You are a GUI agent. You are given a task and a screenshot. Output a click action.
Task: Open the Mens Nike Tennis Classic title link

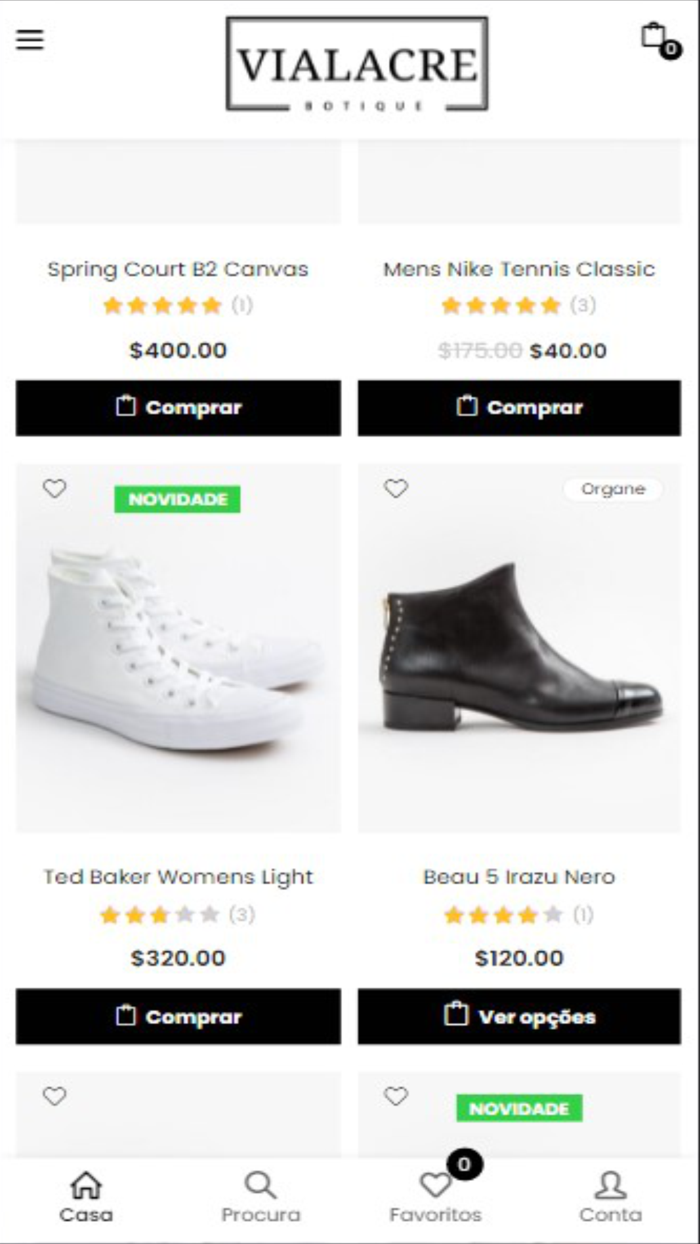coord(519,269)
